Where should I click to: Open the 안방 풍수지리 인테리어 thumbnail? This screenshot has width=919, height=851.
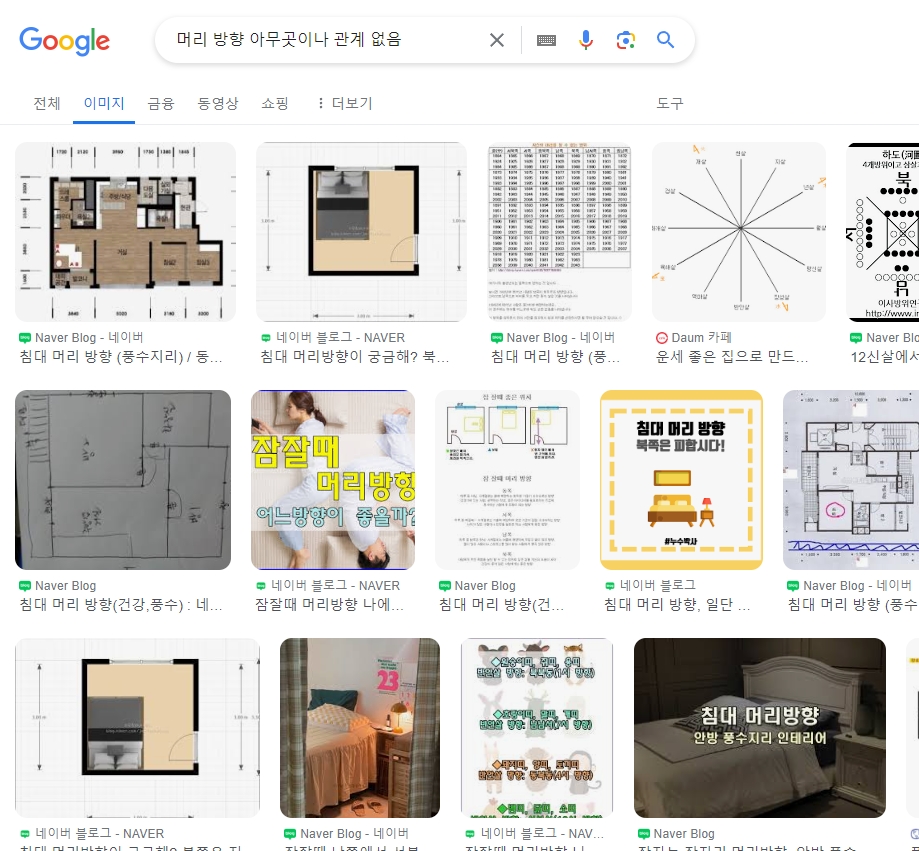pyautogui.click(x=760, y=727)
